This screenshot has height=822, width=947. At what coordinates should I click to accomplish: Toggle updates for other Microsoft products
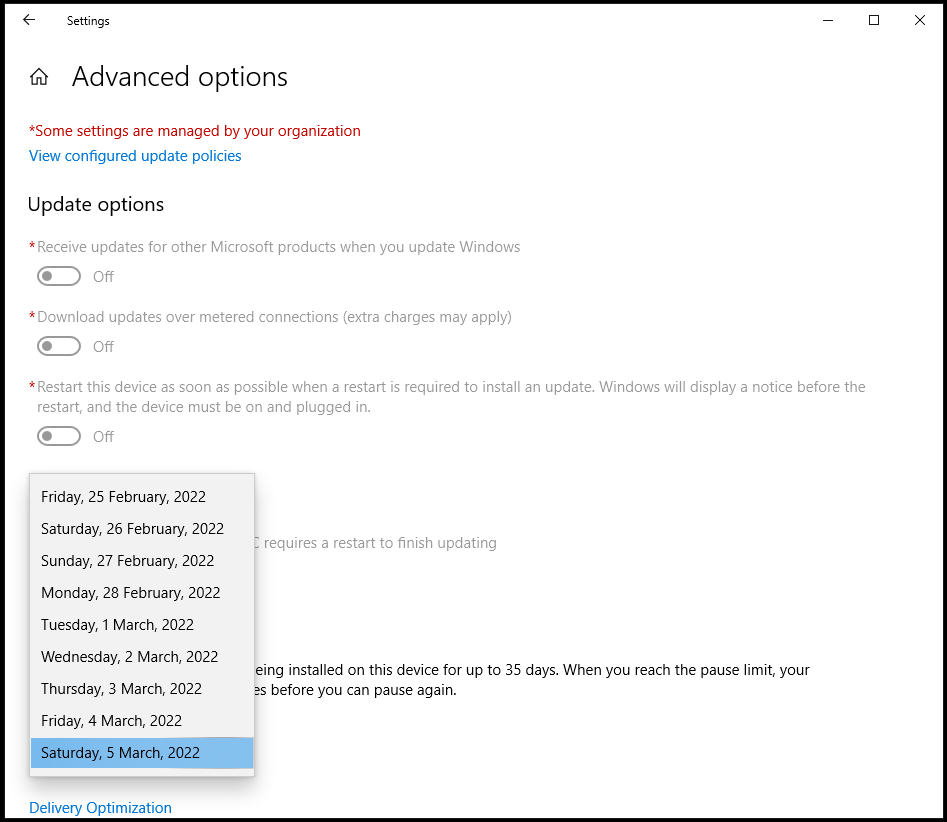tap(59, 276)
